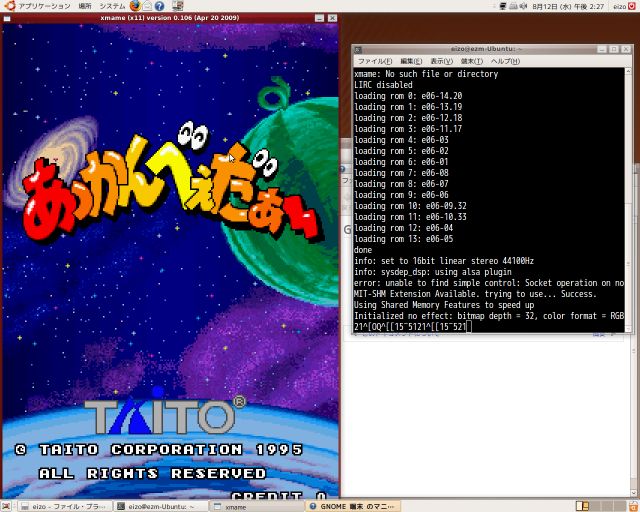This screenshot has width=640, height=512.
Task: Click the date and time clock in panel
Action: (568, 6)
